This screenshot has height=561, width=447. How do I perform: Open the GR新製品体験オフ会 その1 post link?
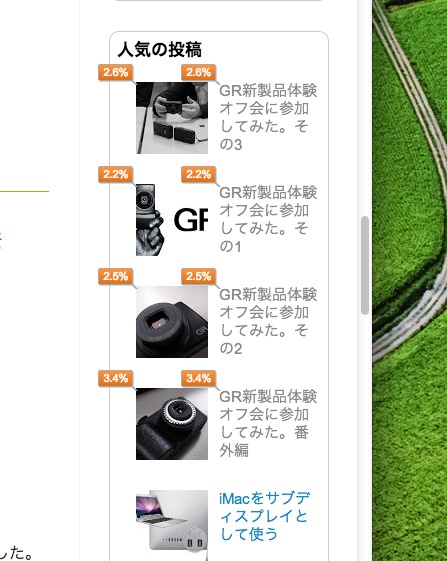click(268, 220)
